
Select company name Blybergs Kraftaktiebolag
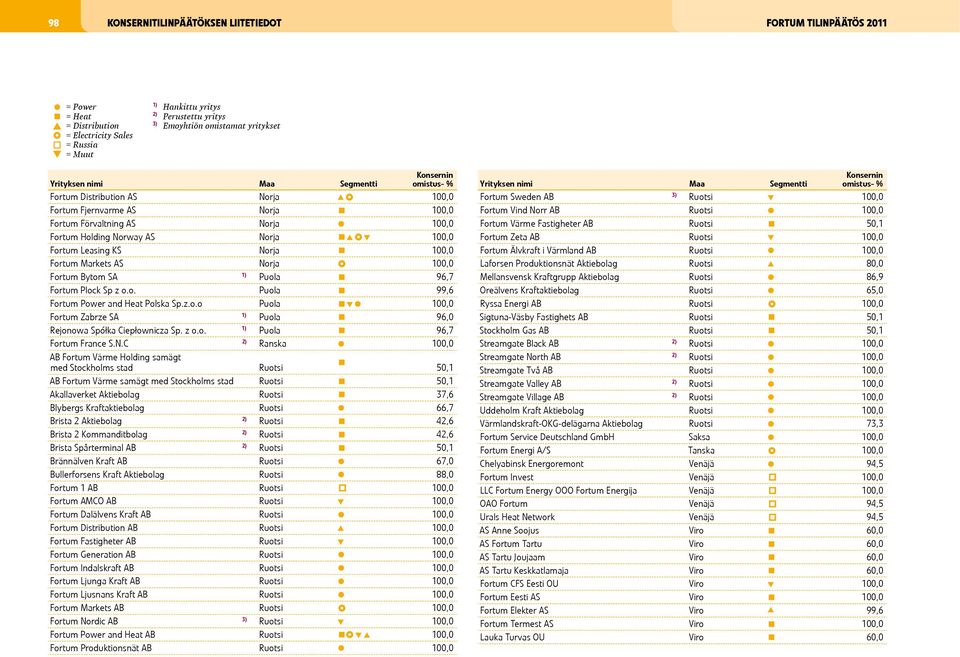click(97, 408)
